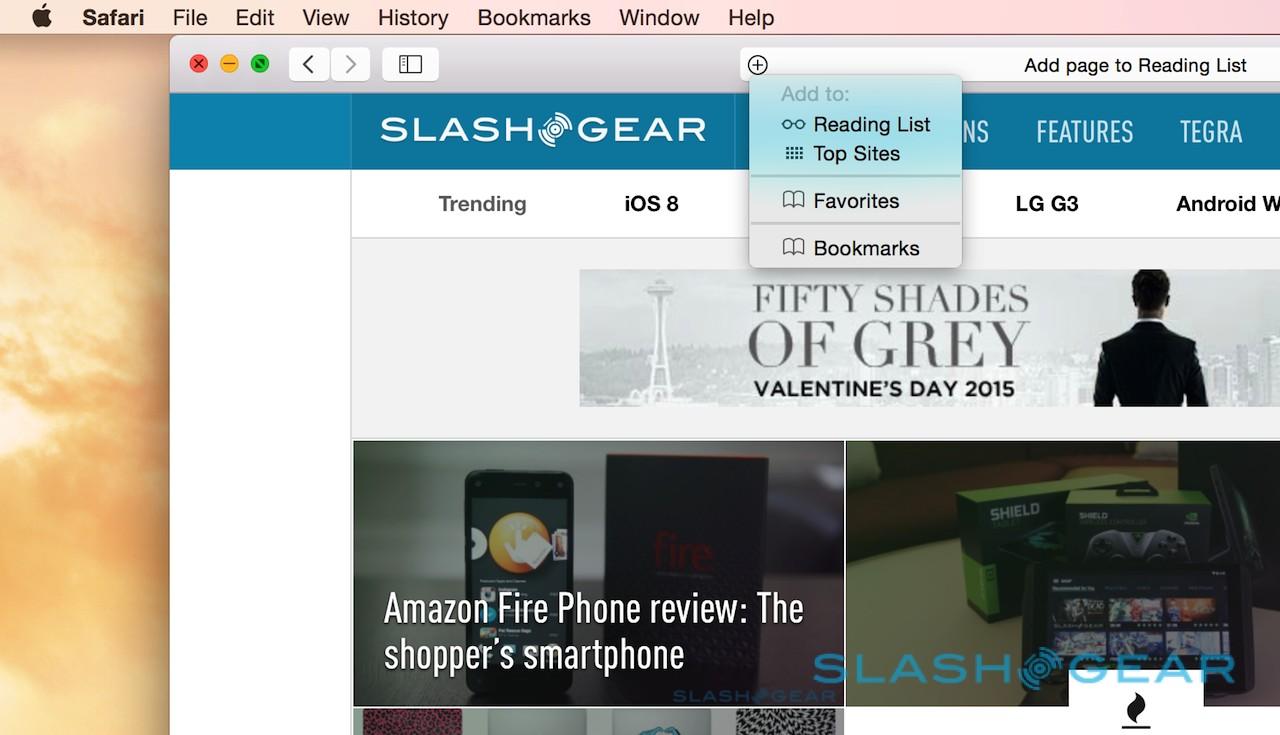
Task: Go forward with the right chevron button
Action: 351,65
